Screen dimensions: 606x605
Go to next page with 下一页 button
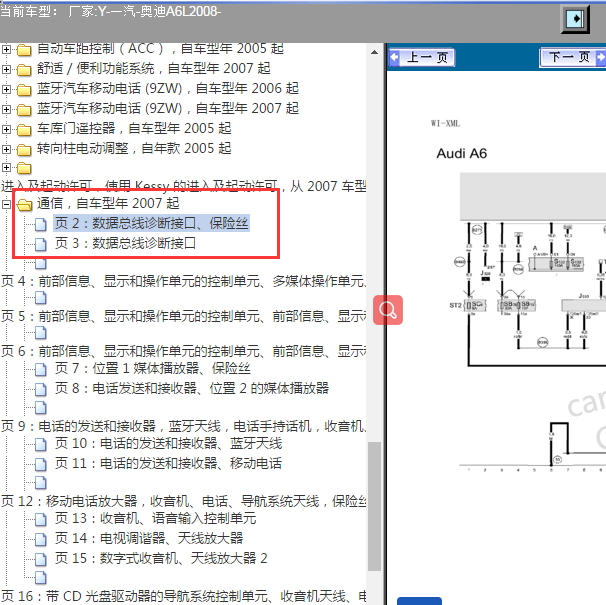(x=572, y=58)
